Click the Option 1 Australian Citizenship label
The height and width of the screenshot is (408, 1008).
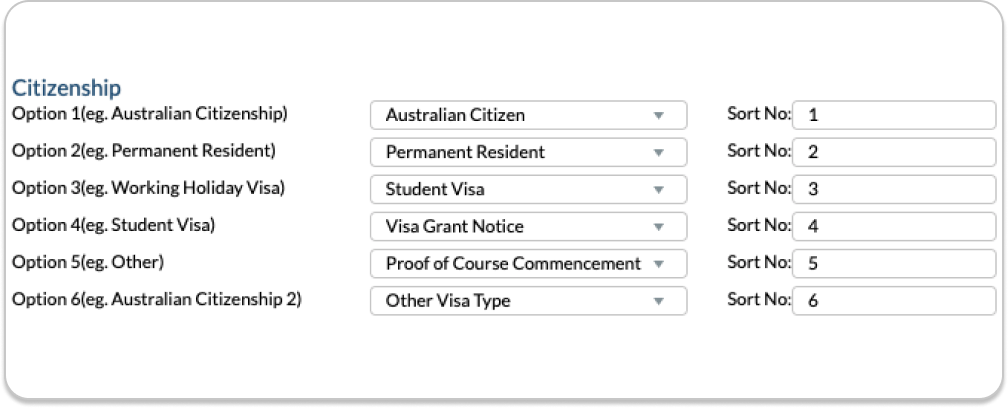pyautogui.click(x=149, y=114)
